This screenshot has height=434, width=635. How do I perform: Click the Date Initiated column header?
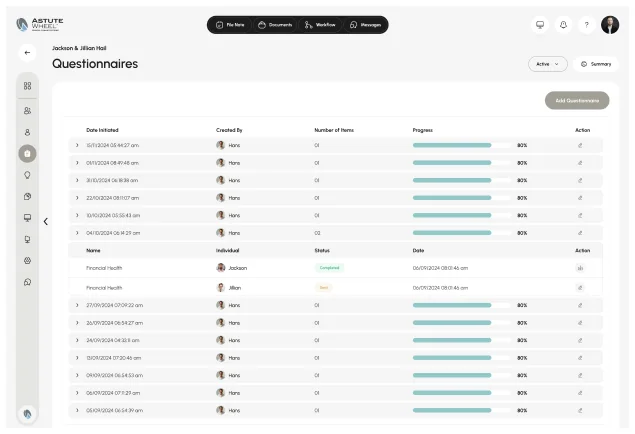[102, 130]
